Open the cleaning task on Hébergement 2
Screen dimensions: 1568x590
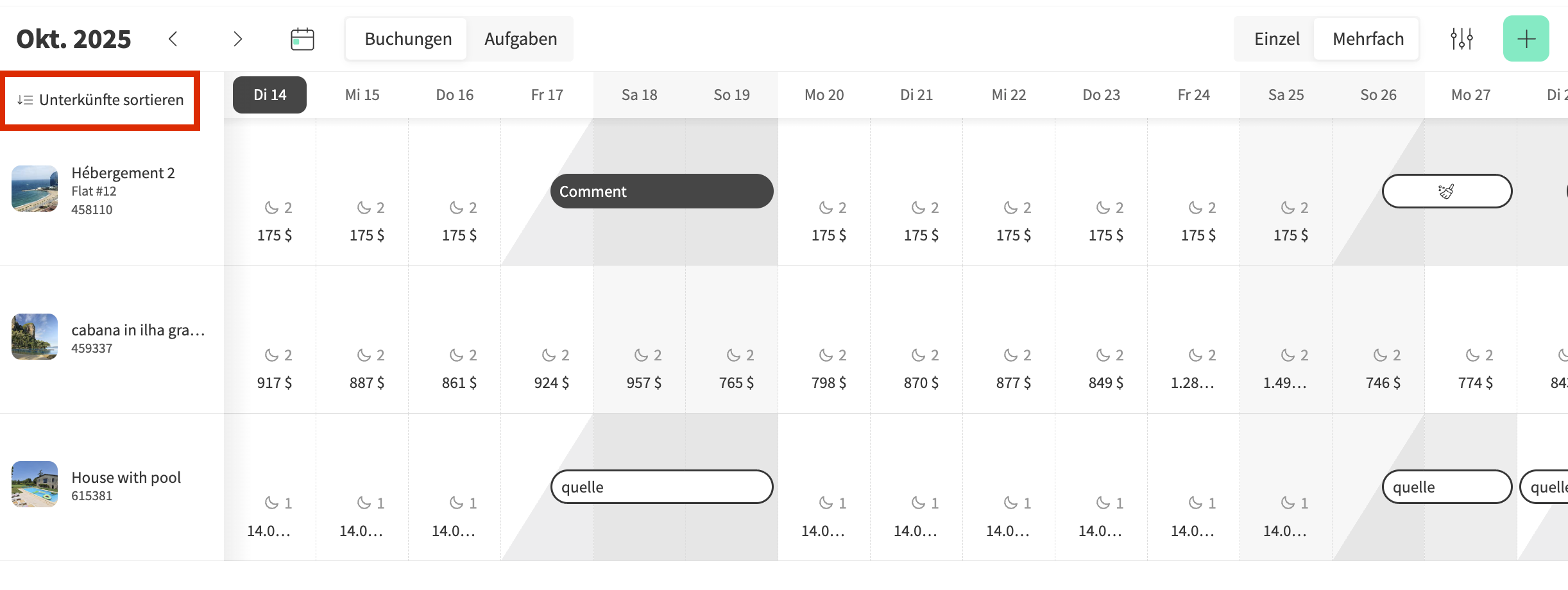[1447, 191]
